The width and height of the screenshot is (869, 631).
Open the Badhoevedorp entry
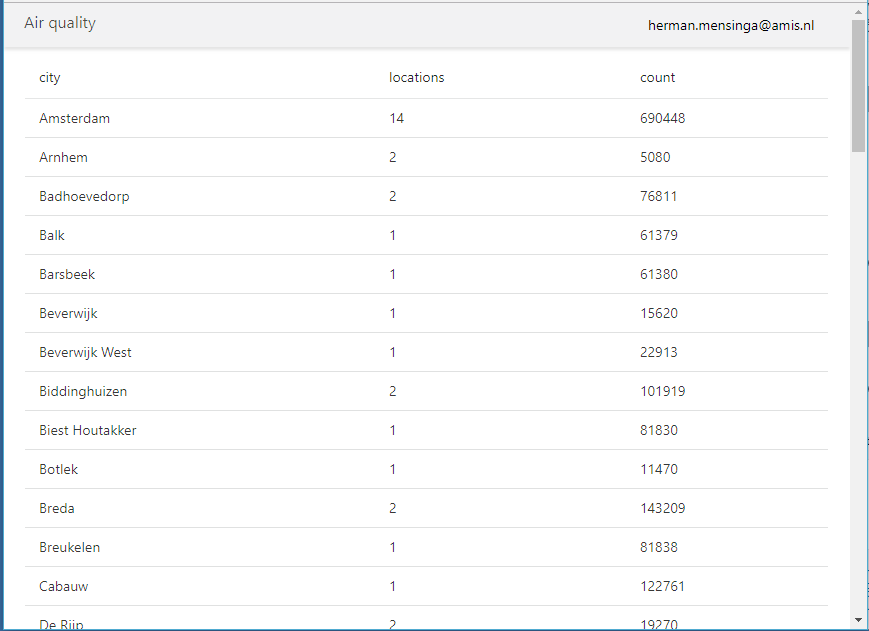coord(84,196)
